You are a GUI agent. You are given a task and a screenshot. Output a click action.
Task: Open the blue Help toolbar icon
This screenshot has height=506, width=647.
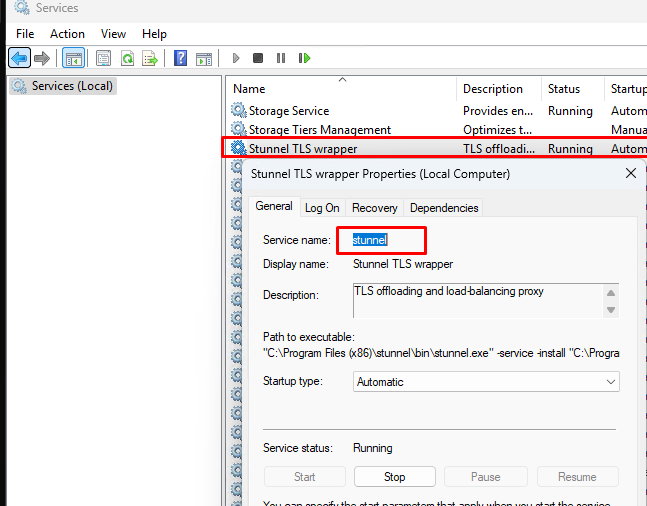tap(180, 59)
